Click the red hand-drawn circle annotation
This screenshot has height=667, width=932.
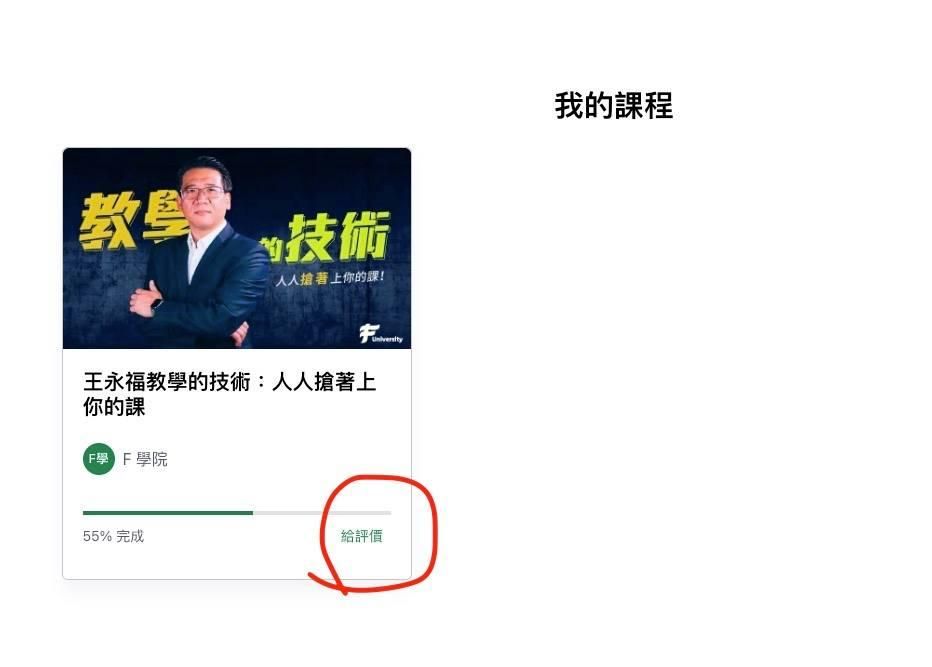click(374, 533)
